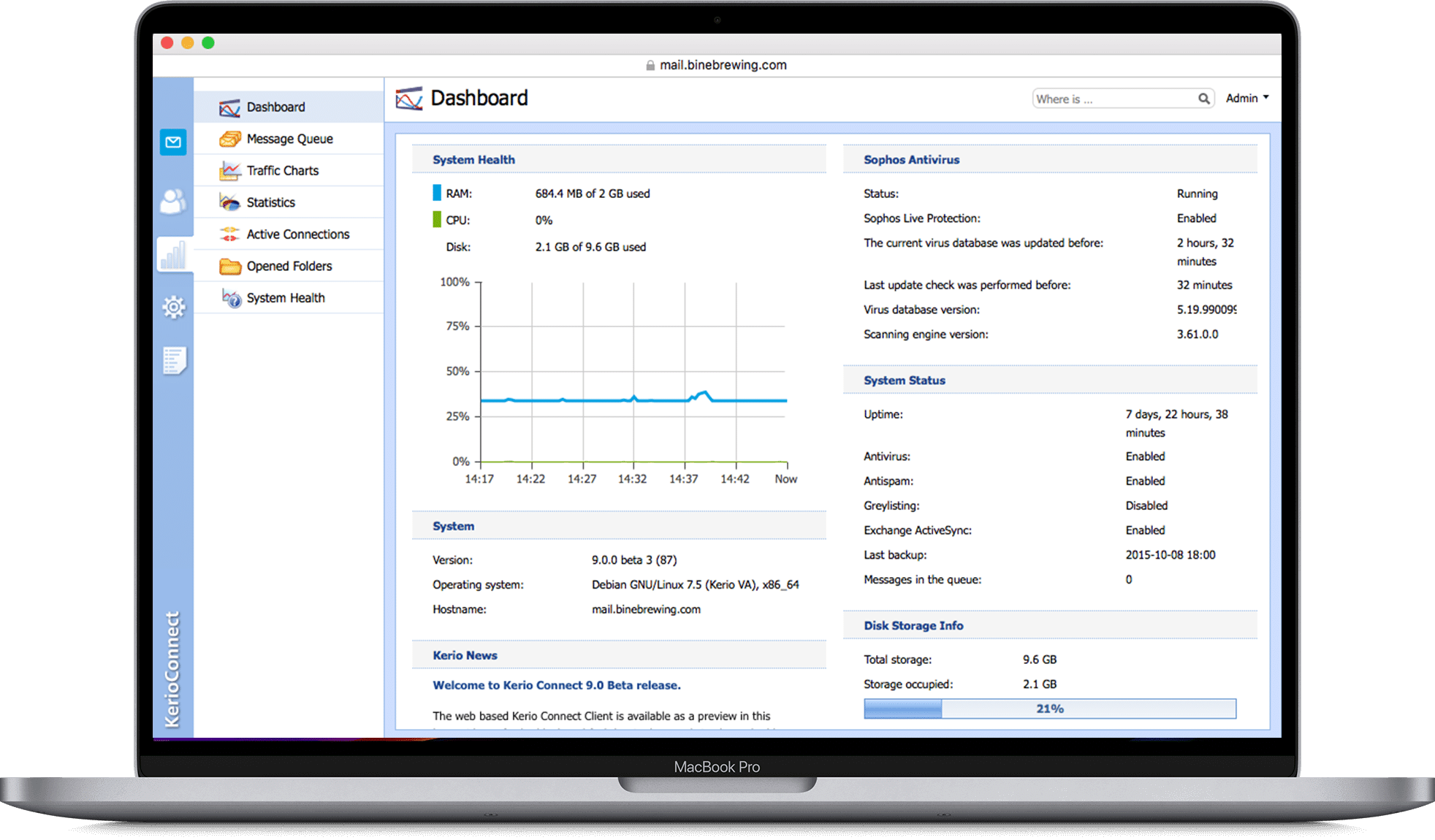This screenshot has height=840, width=1435.
Task: Open the Statistics menu item
Action: click(289, 202)
